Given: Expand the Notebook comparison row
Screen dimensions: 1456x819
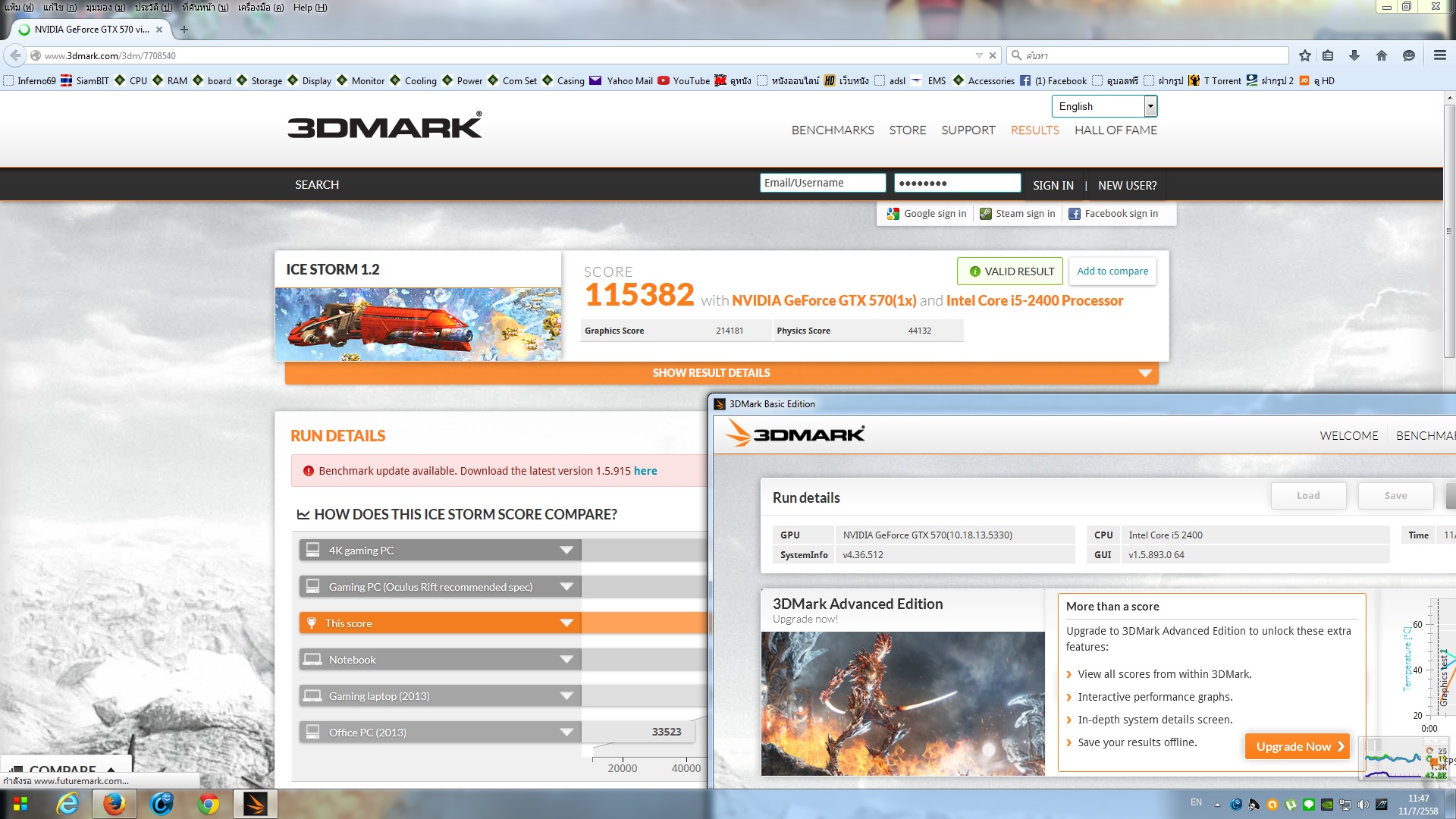Looking at the screenshot, I should tap(566, 660).
